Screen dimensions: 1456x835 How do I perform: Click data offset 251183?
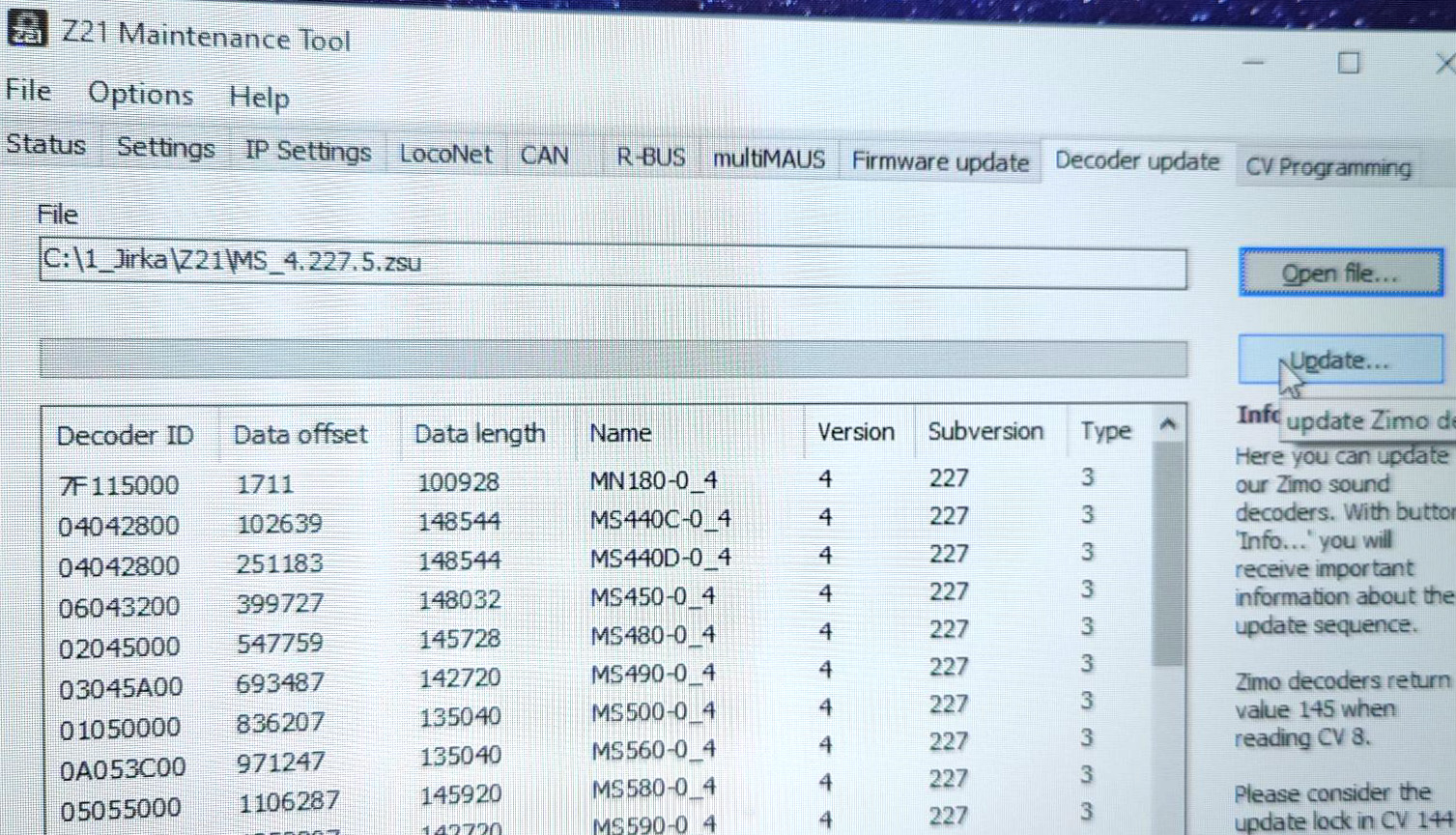[279, 563]
